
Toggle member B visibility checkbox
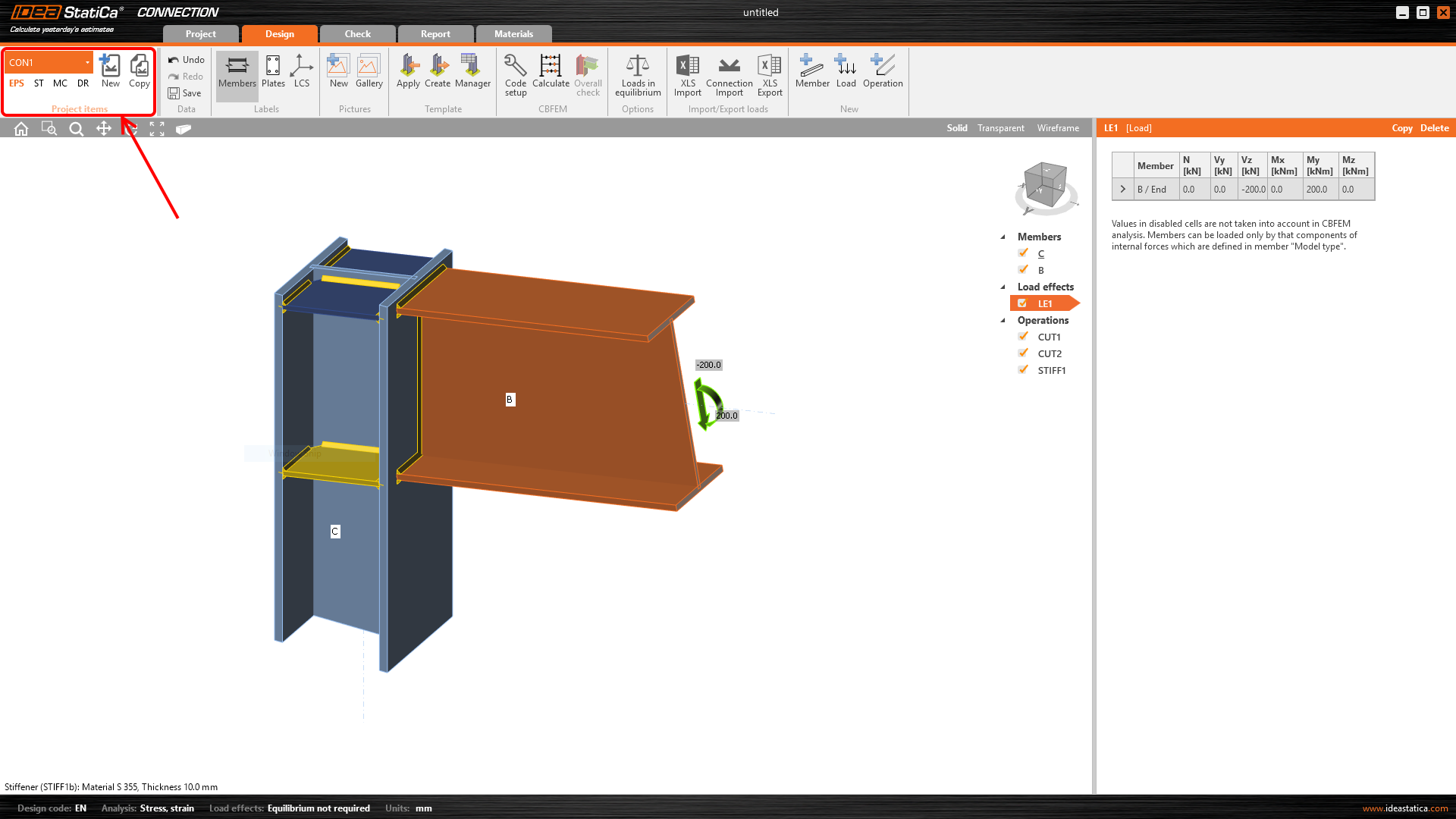[x=1023, y=270]
